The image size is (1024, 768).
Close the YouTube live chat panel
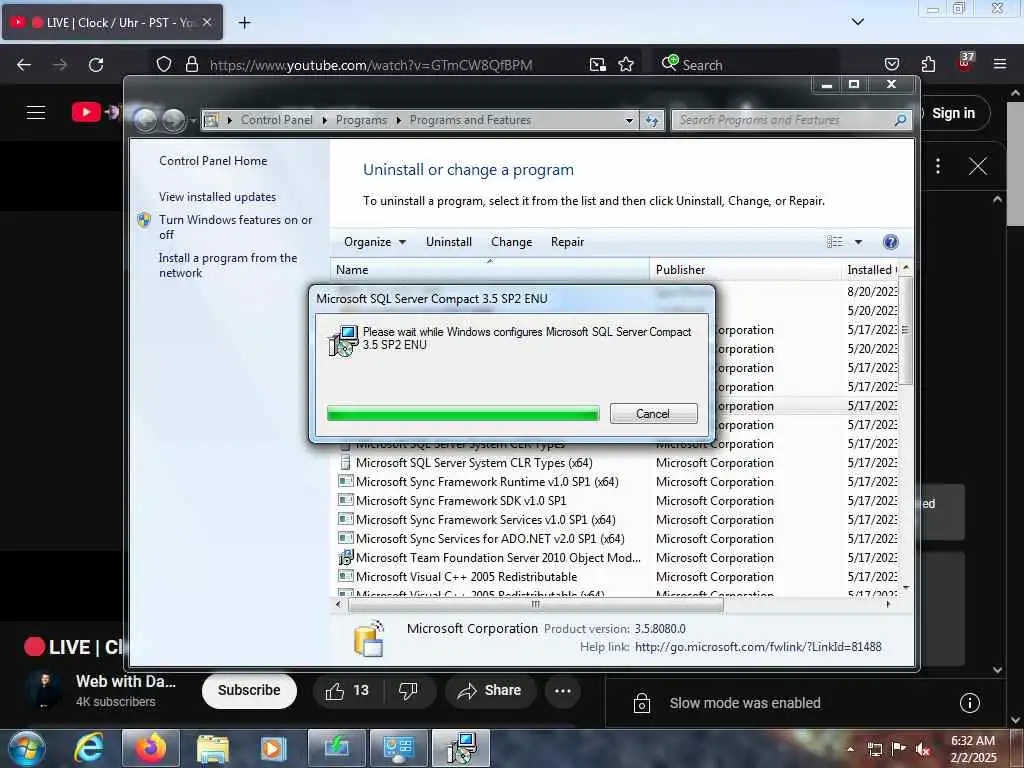(x=978, y=166)
